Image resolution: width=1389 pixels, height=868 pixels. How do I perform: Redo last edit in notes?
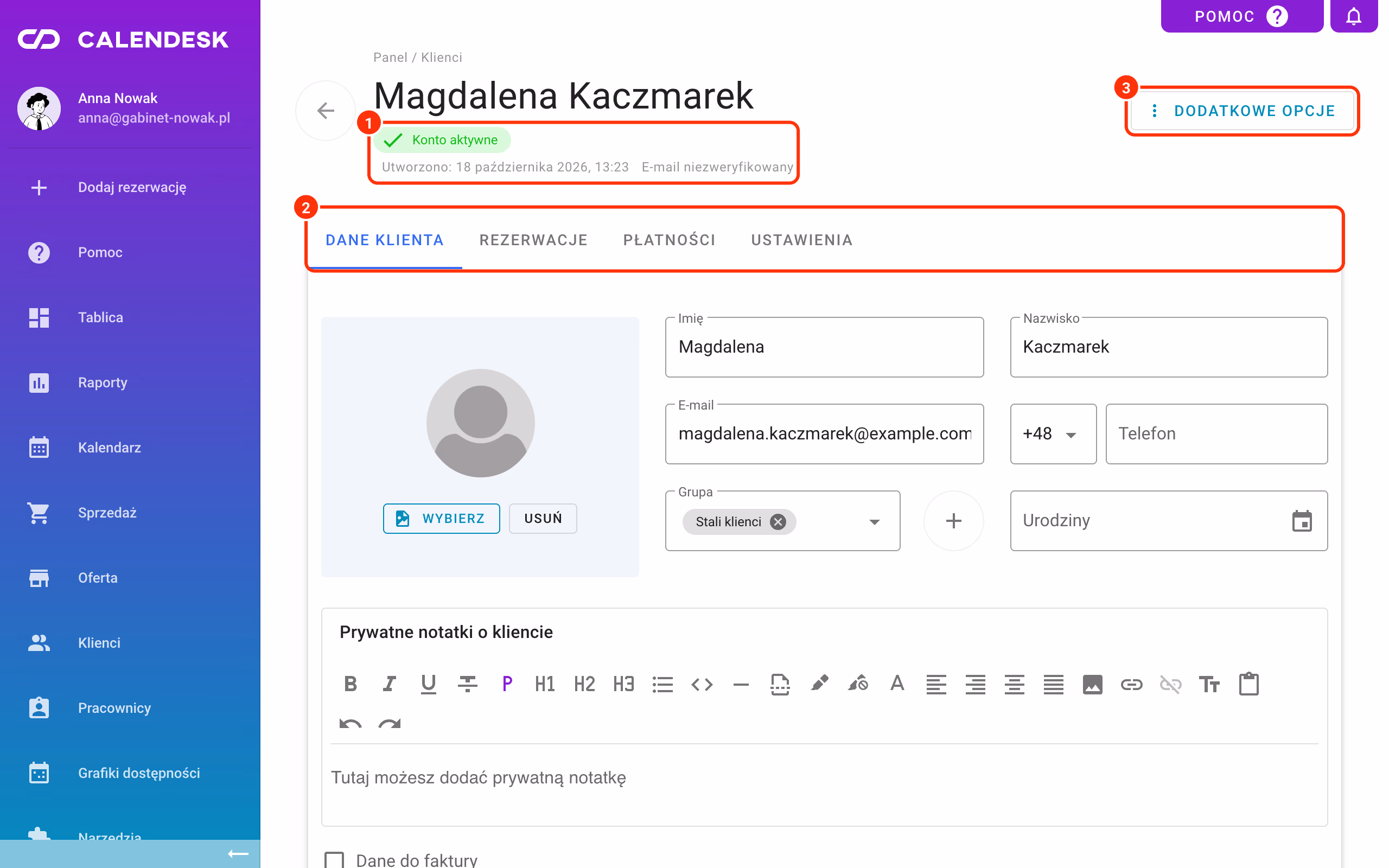[389, 723]
